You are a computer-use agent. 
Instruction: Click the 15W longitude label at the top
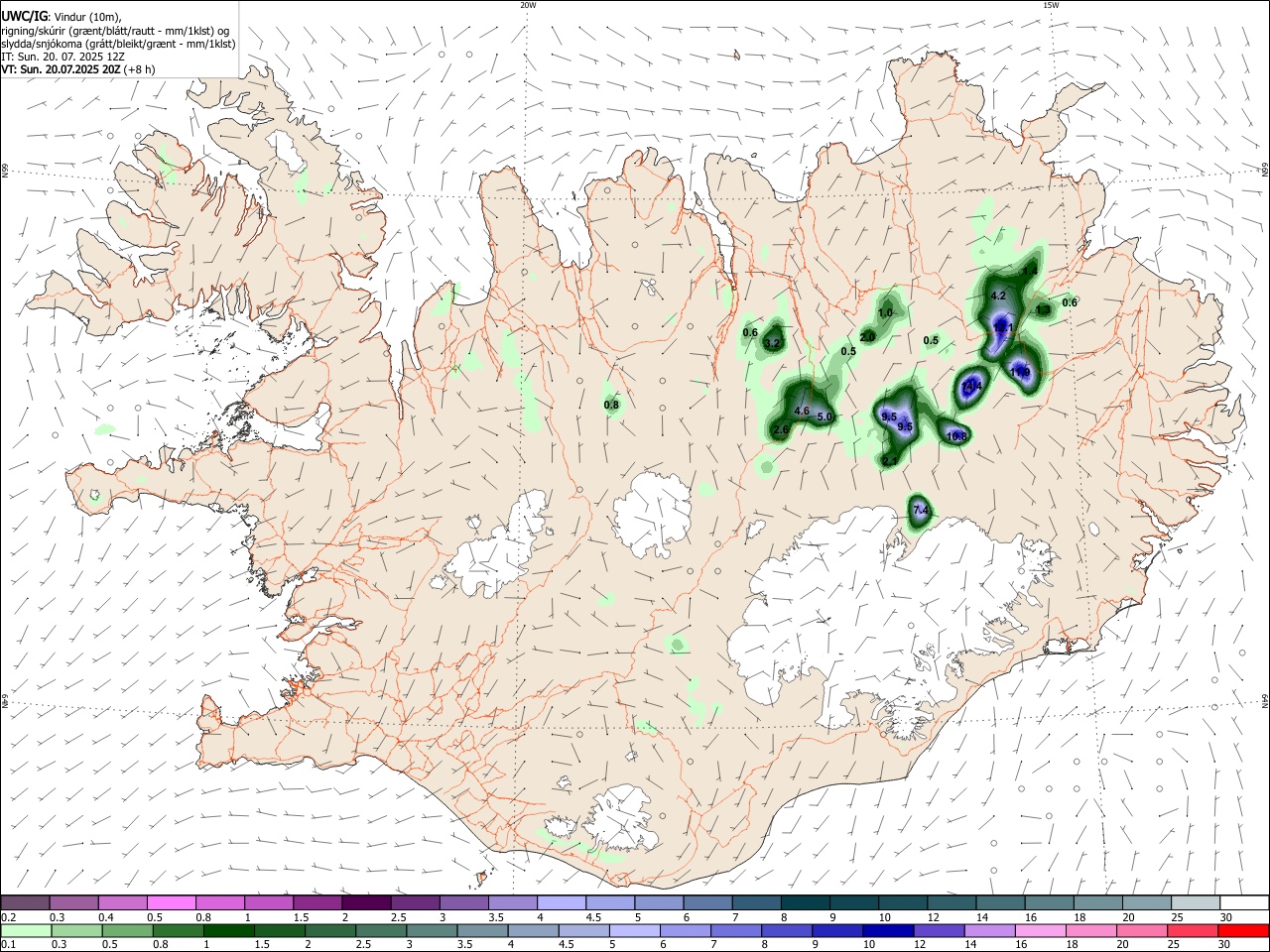[1051, 5]
